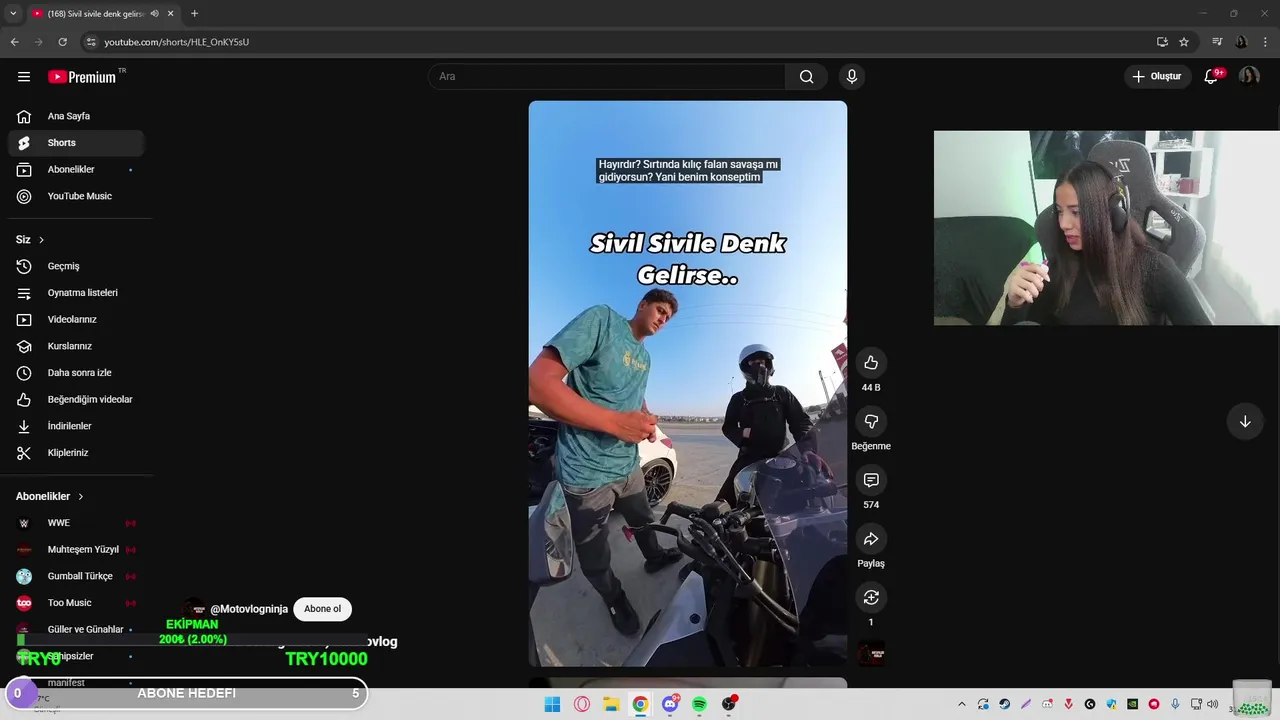1280x720 pixels.
Task: Reload the page in Chrome
Action: pyautogui.click(x=62, y=42)
